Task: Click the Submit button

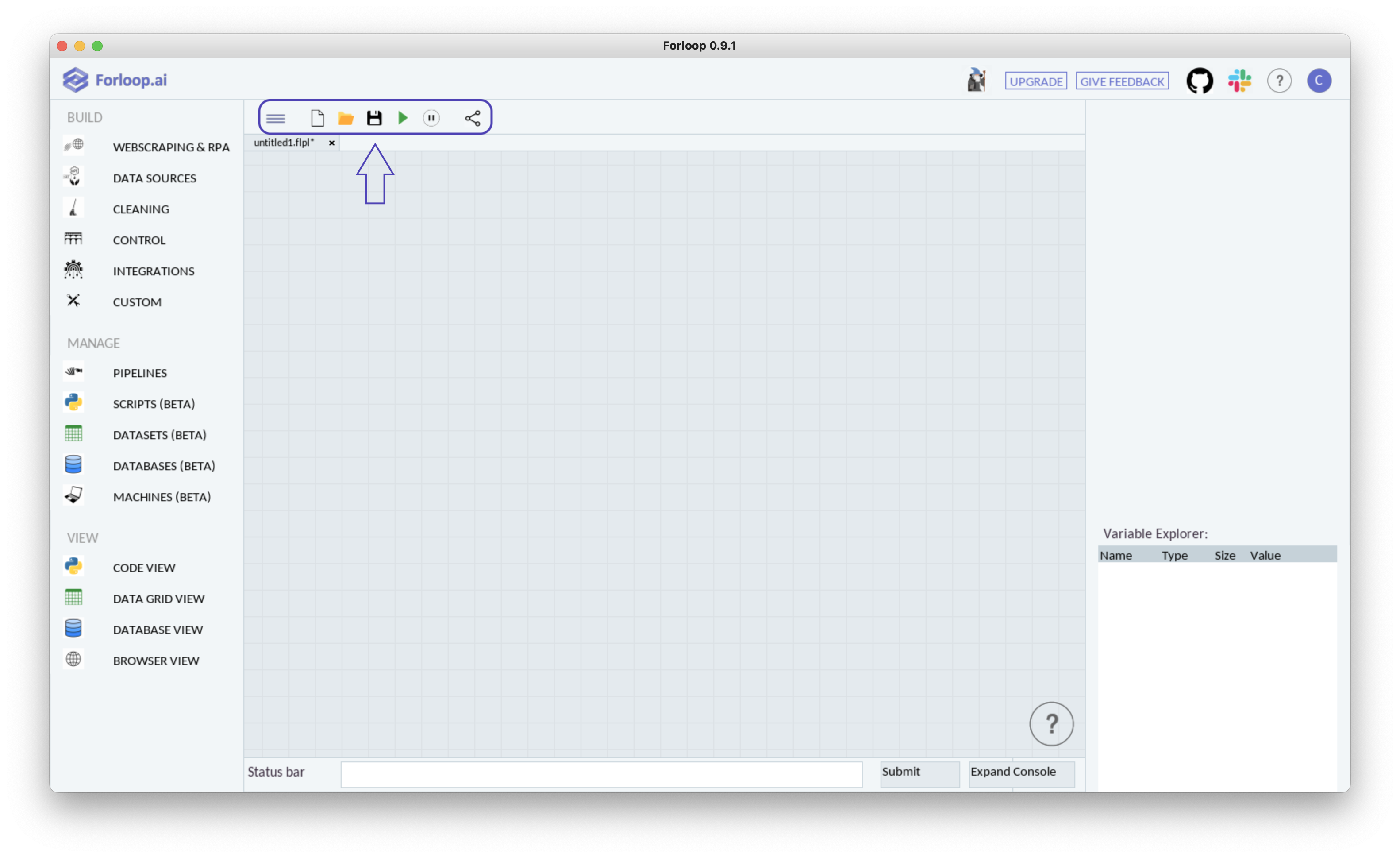Action: tap(919, 774)
